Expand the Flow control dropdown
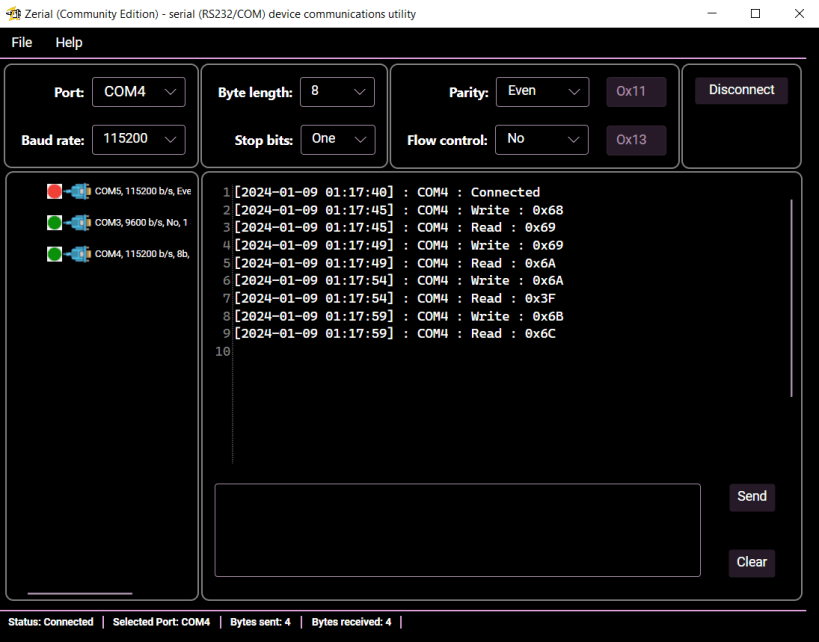819x642 pixels. [542, 139]
